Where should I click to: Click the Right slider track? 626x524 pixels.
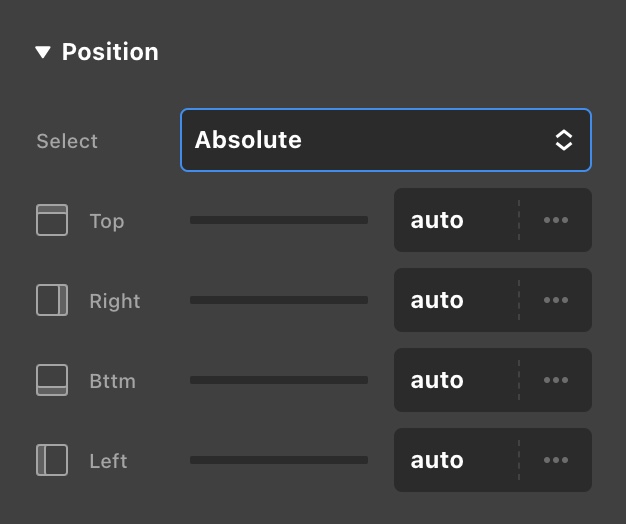[x=279, y=300]
